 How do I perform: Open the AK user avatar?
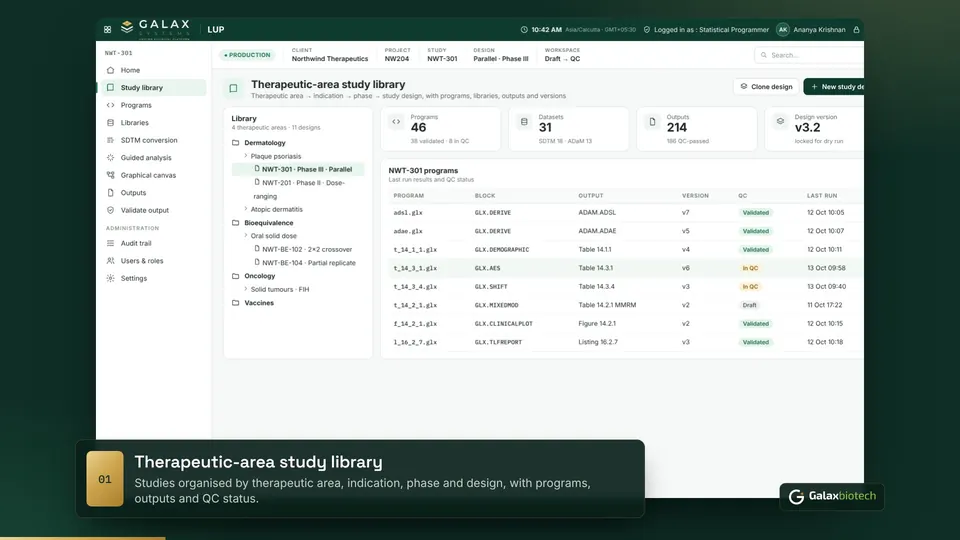click(782, 29)
